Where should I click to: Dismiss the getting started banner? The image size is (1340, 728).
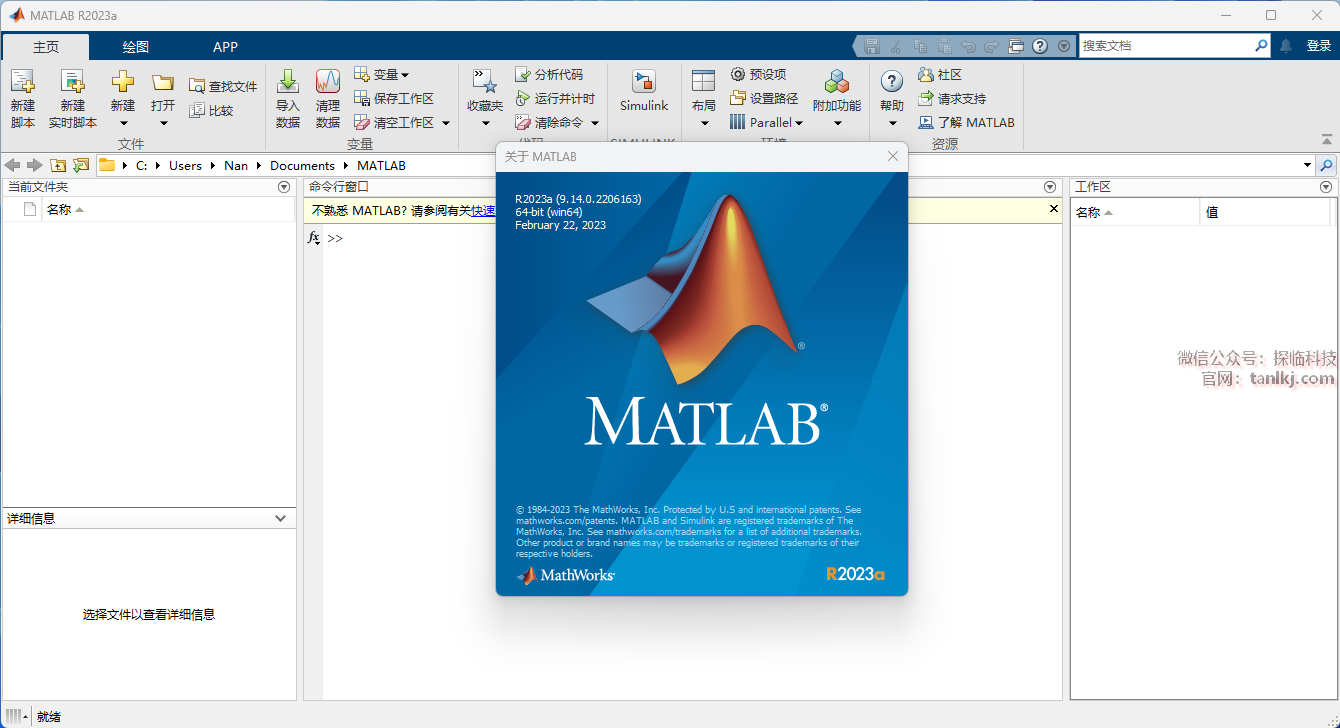1053,209
